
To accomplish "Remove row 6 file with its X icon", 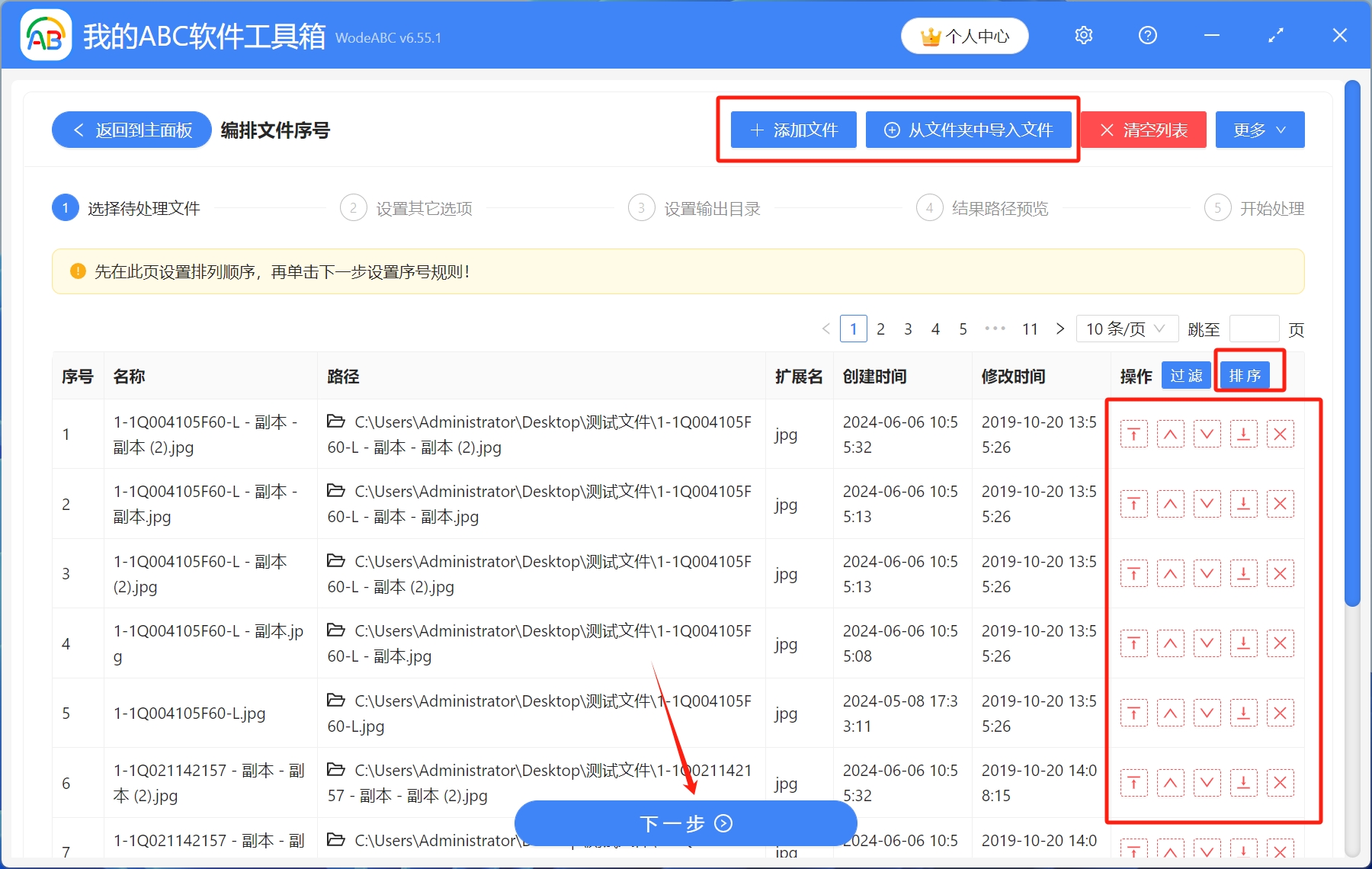I will (1280, 782).
